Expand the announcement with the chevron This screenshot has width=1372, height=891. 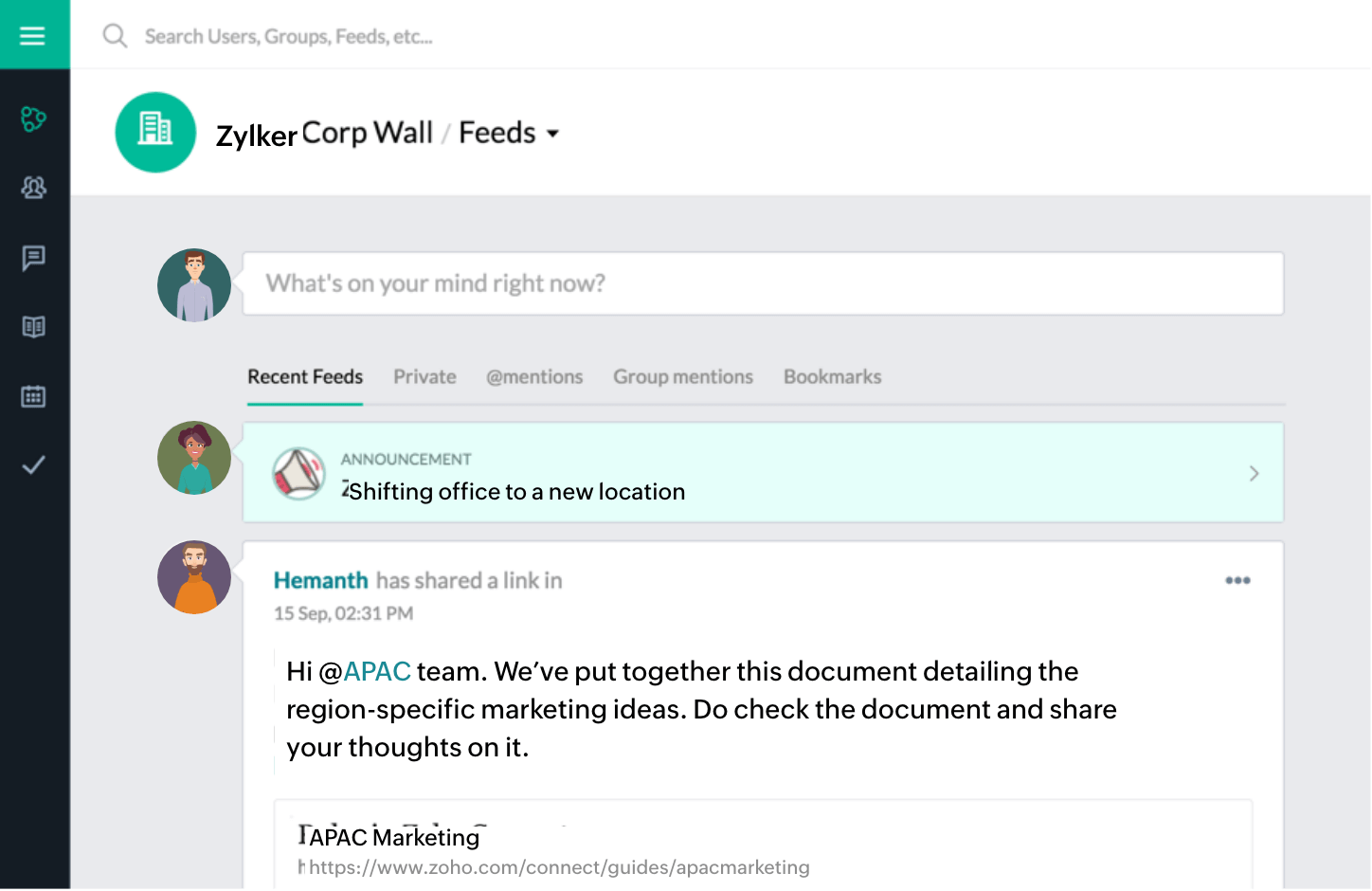click(x=1254, y=473)
